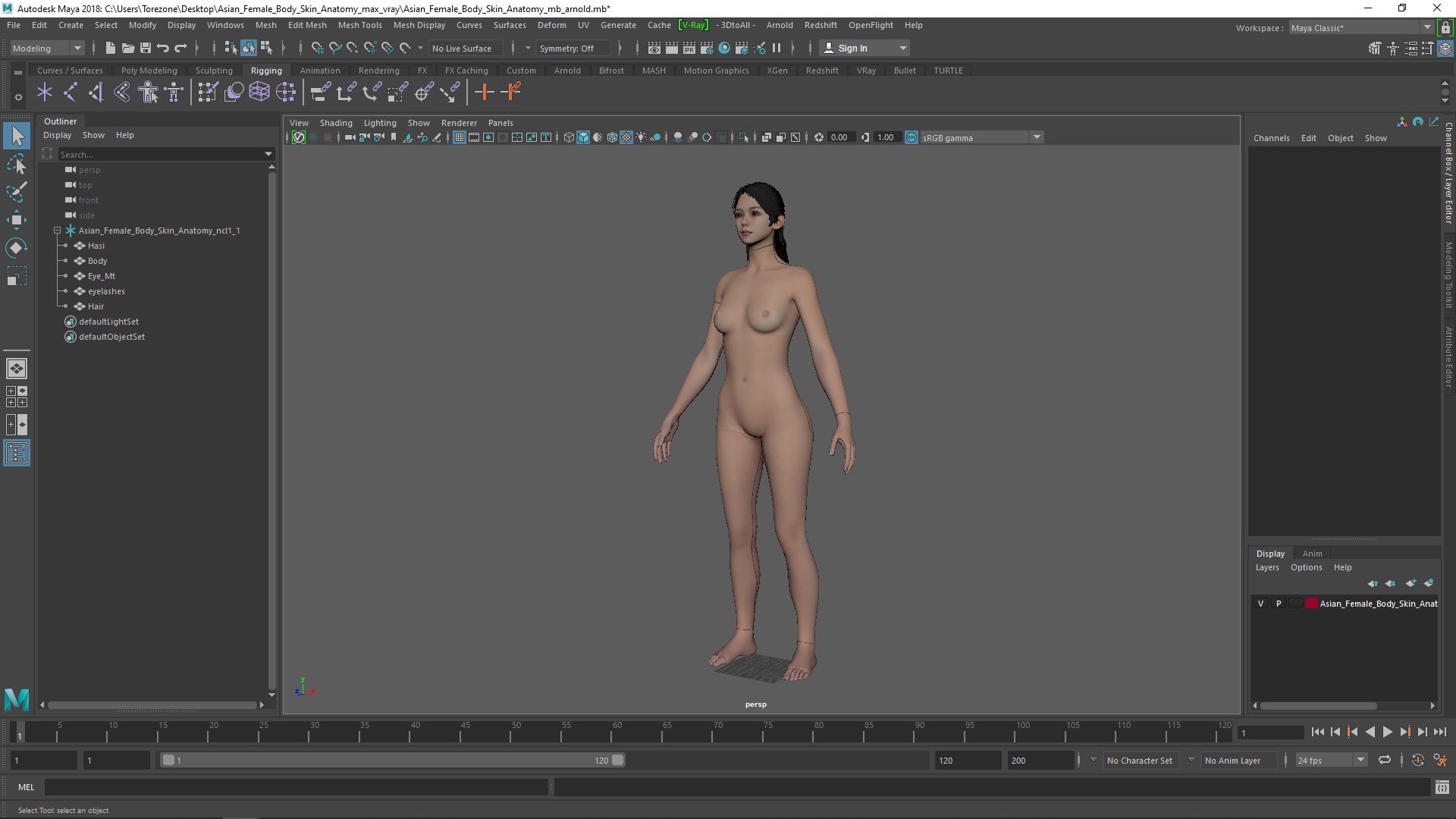This screenshot has width=1456, height=819.
Task: Select the four view layout icon
Action: (x=17, y=397)
